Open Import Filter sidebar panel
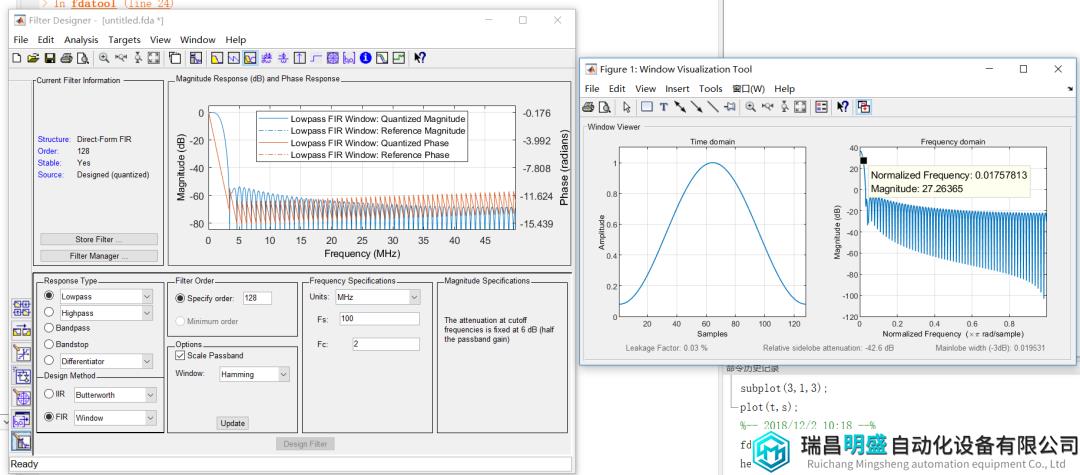Screen dimensions: 1080x475 click(x=21, y=420)
